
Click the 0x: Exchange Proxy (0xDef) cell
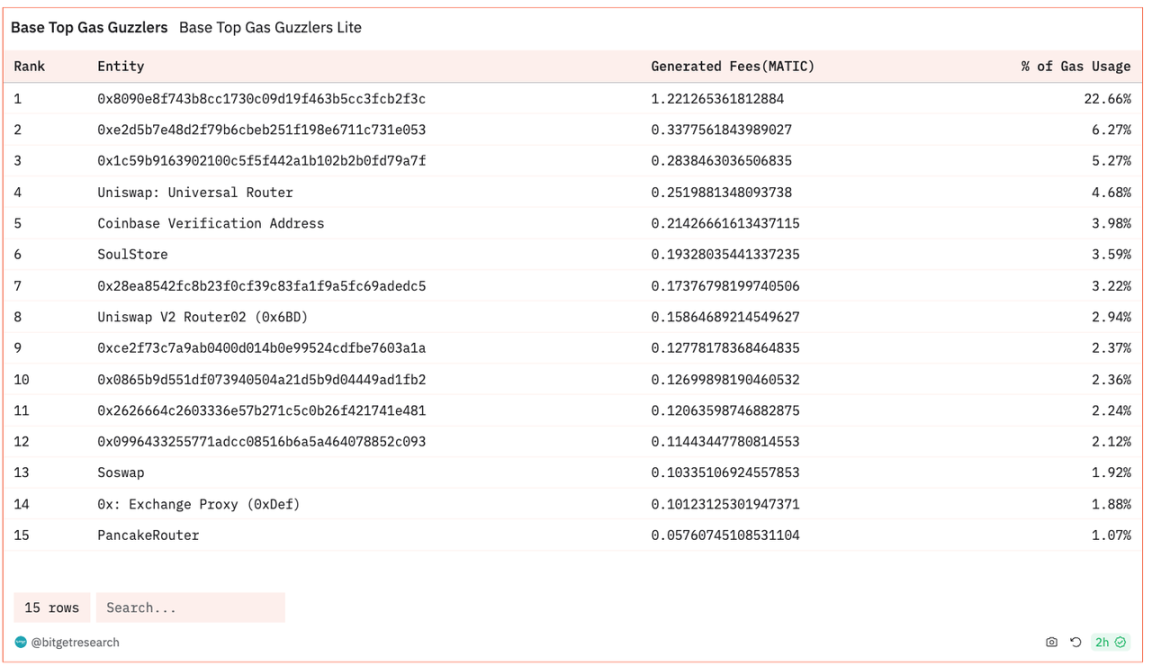198,504
